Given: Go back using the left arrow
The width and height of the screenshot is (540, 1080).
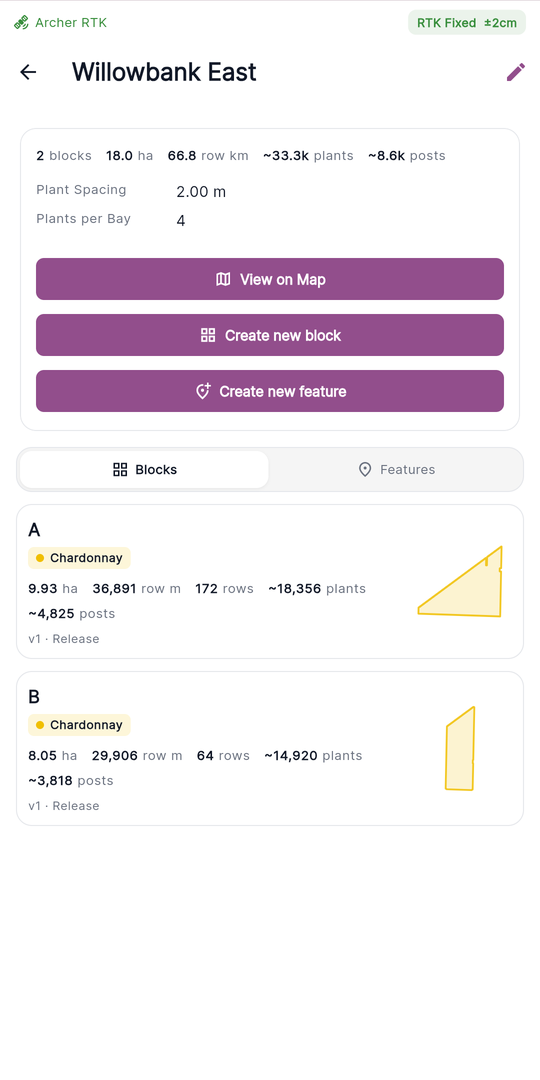Looking at the screenshot, I should pos(28,72).
